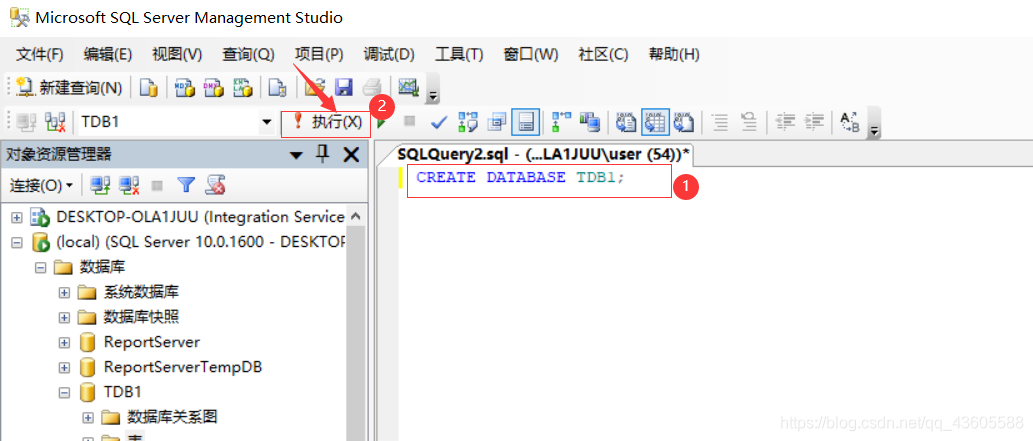Open the Query Options dialog icon
1033x441 pixels.
497,122
